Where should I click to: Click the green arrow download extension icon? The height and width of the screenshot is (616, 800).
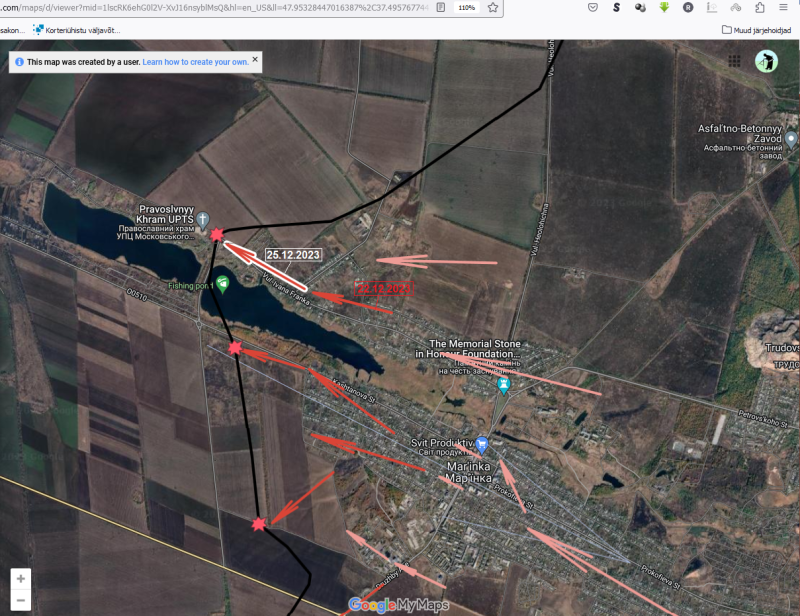[x=665, y=8]
